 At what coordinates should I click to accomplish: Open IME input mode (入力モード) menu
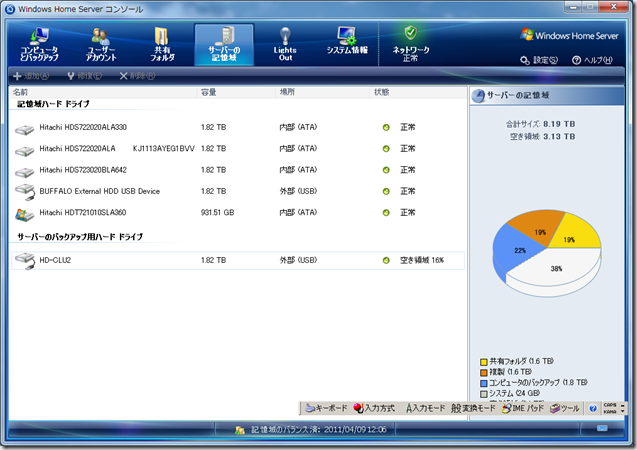tap(425, 408)
